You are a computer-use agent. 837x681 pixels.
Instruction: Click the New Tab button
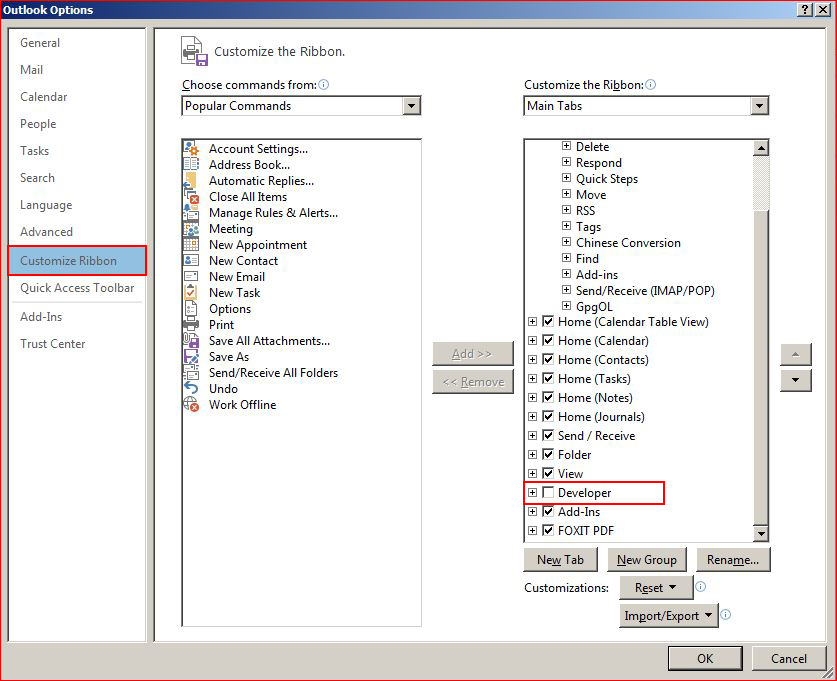tap(560, 560)
